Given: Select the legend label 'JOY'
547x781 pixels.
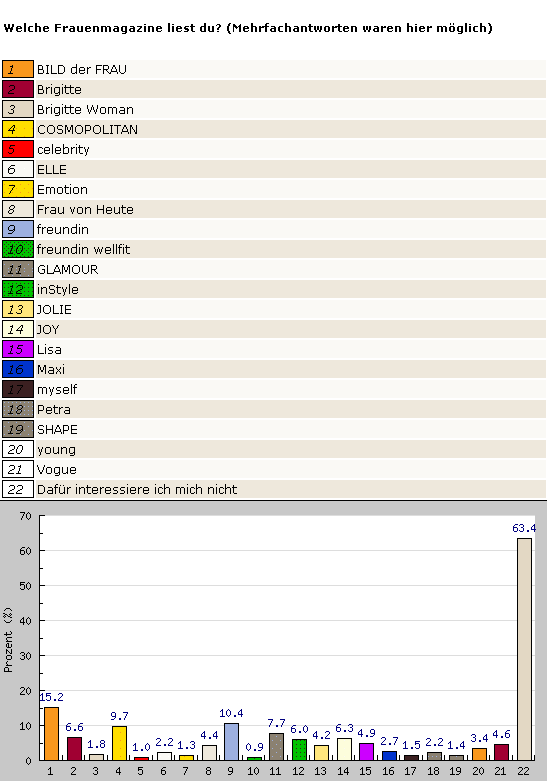Looking at the screenshot, I should click(48, 329).
